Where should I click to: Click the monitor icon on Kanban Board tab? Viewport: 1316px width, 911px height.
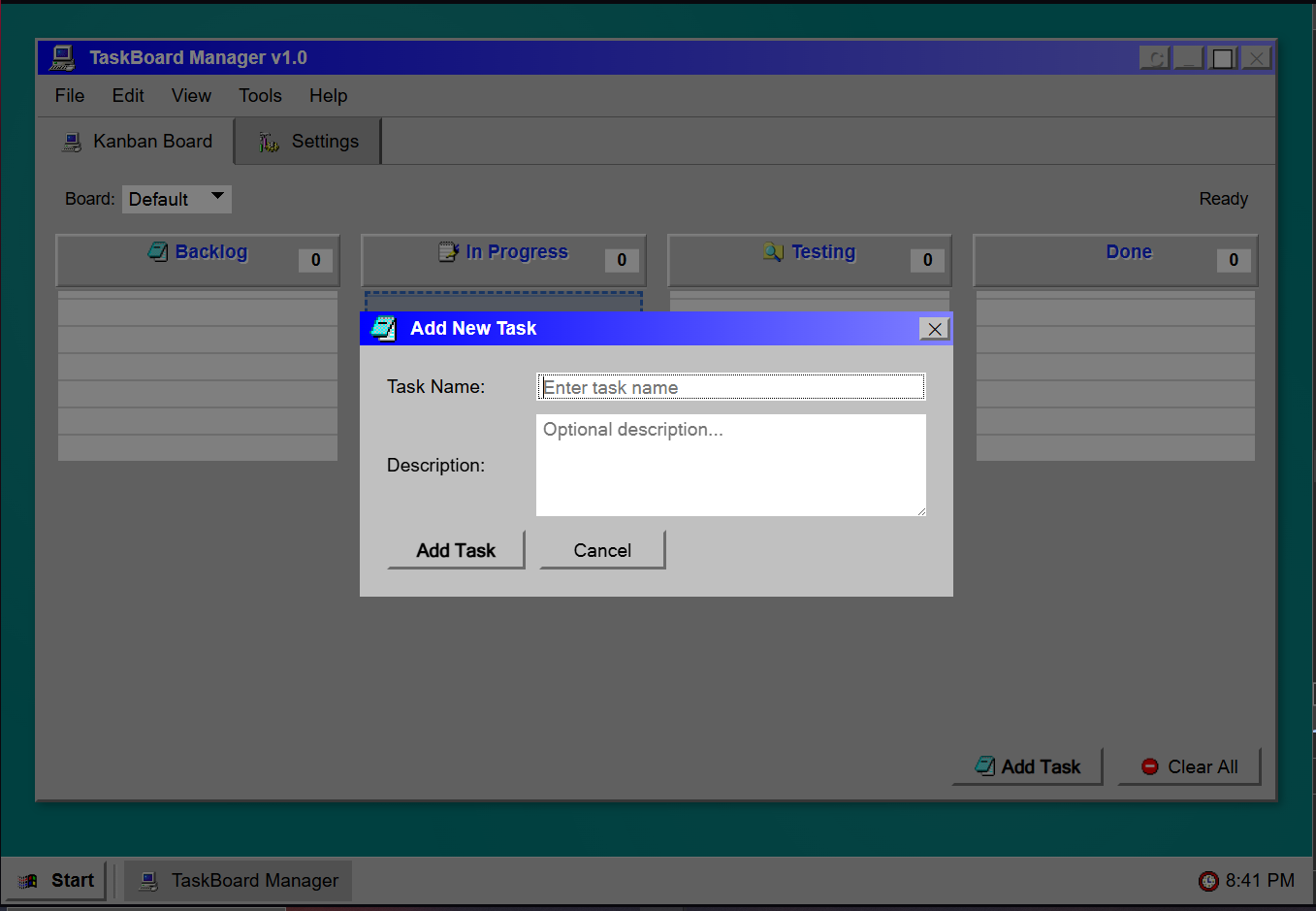71,141
